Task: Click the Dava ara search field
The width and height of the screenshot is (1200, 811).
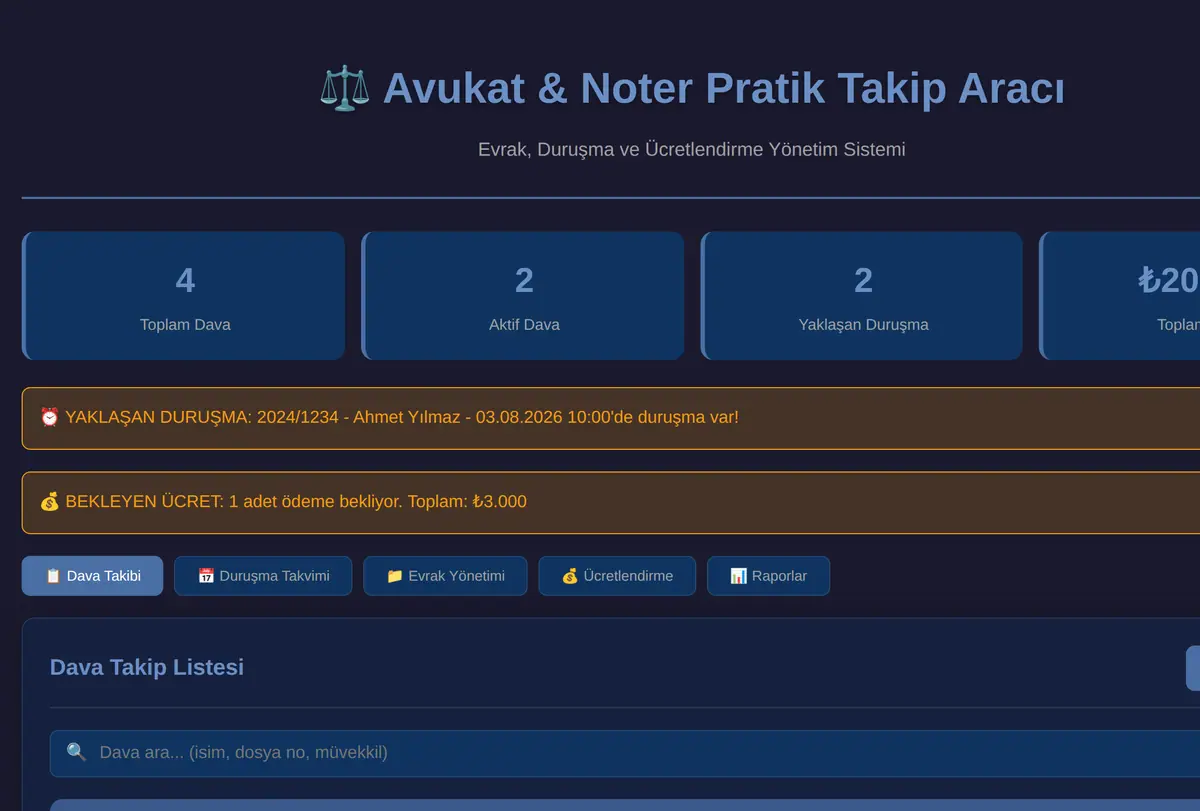Action: 625,753
